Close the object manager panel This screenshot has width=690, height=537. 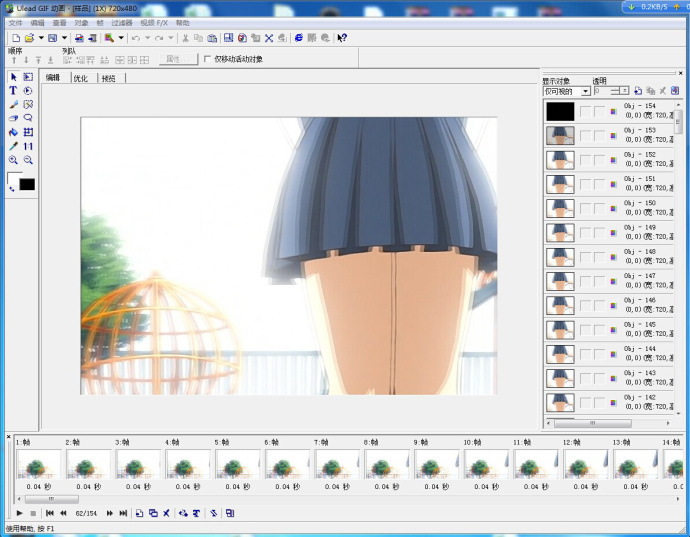(680, 73)
